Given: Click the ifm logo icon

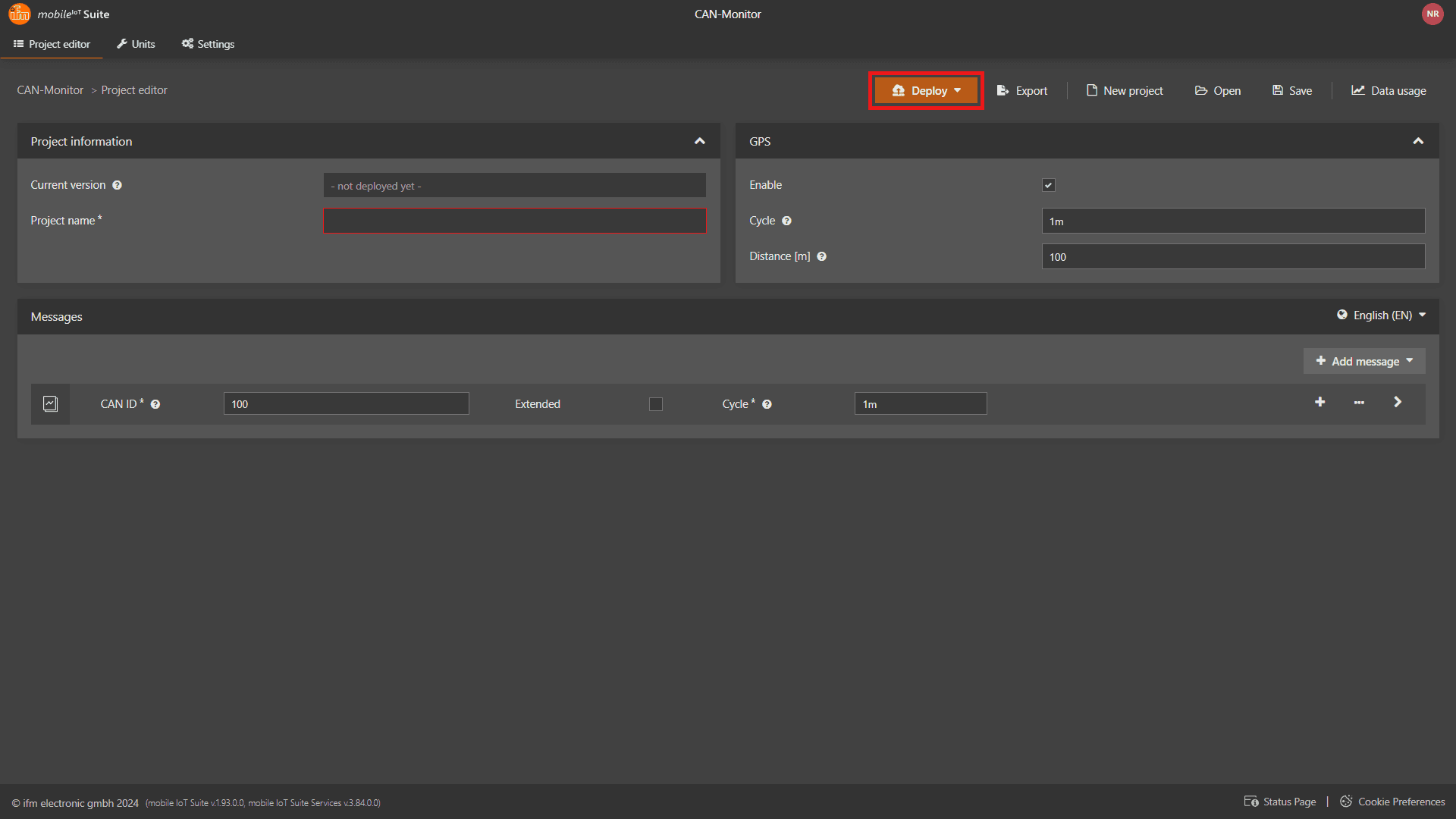Looking at the screenshot, I should [x=19, y=14].
